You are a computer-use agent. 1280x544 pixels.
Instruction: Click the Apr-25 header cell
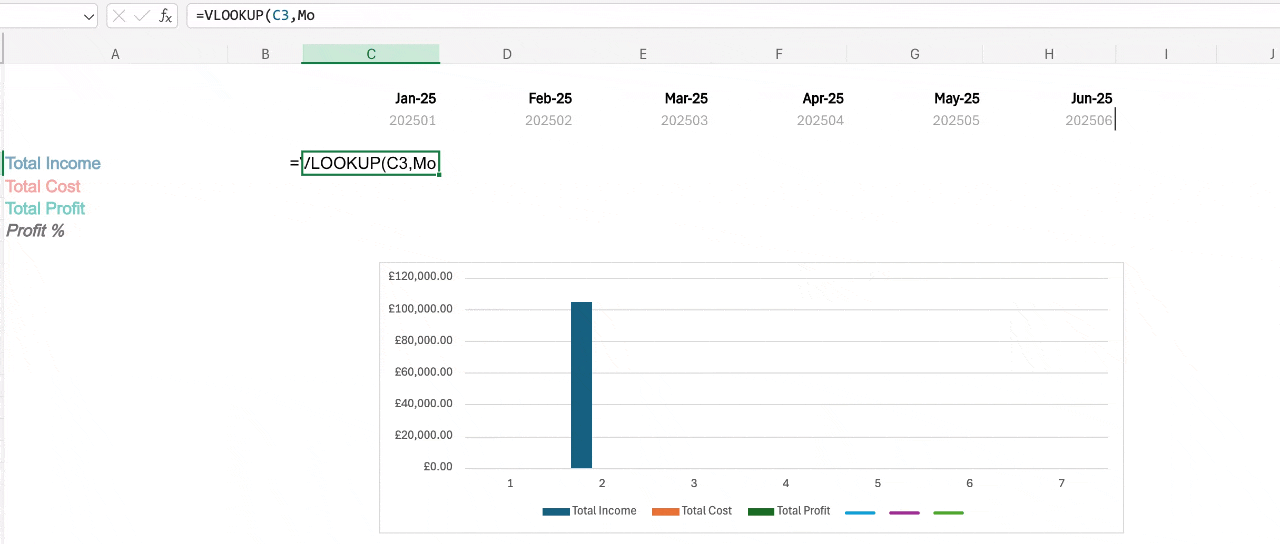point(823,98)
